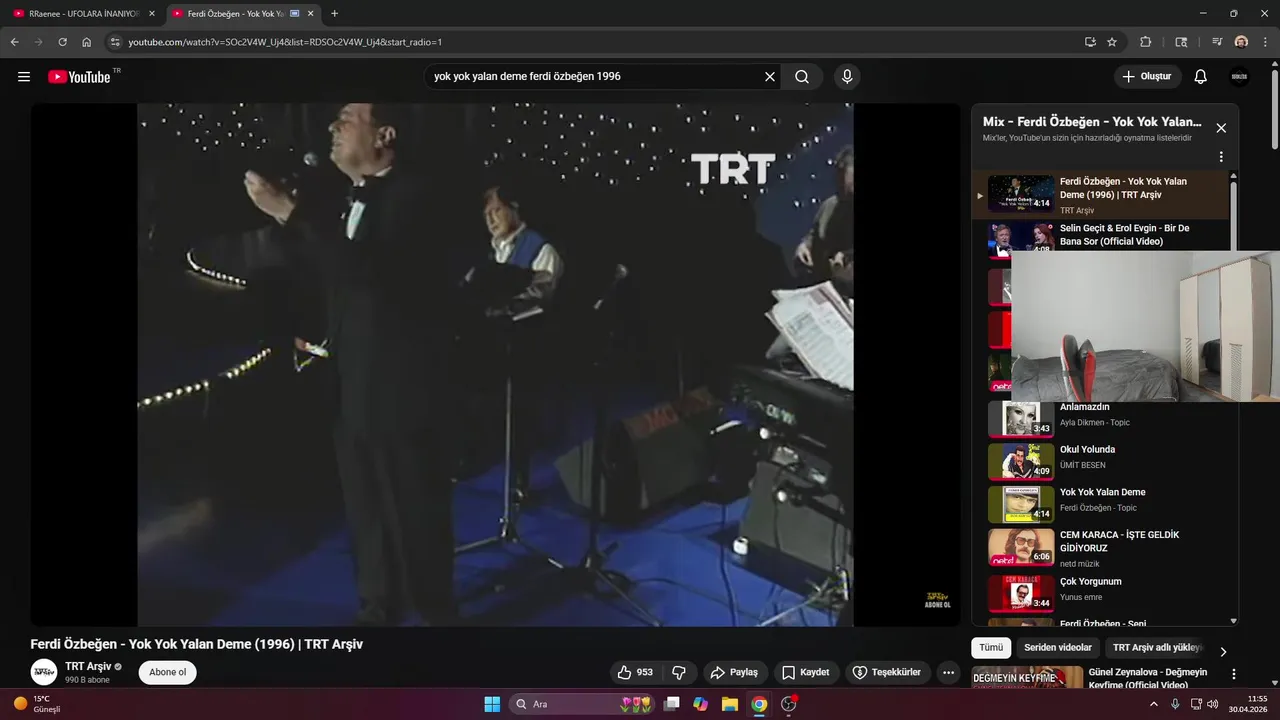The height and width of the screenshot is (720, 1280).
Task: Go back in Chrome history
Action: click(x=14, y=42)
